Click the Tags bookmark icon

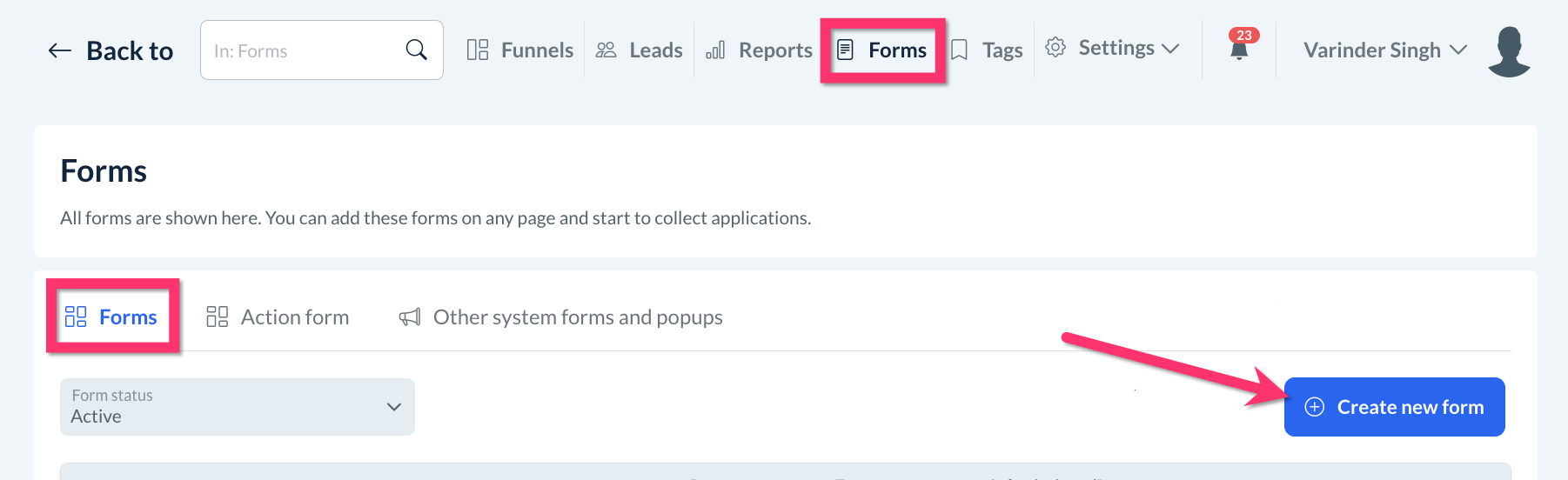pyautogui.click(x=959, y=50)
